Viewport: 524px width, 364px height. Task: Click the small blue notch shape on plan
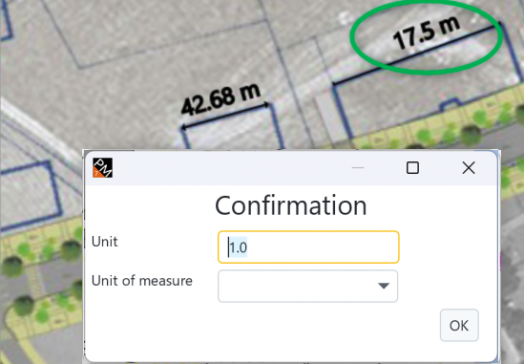pos(451,104)
